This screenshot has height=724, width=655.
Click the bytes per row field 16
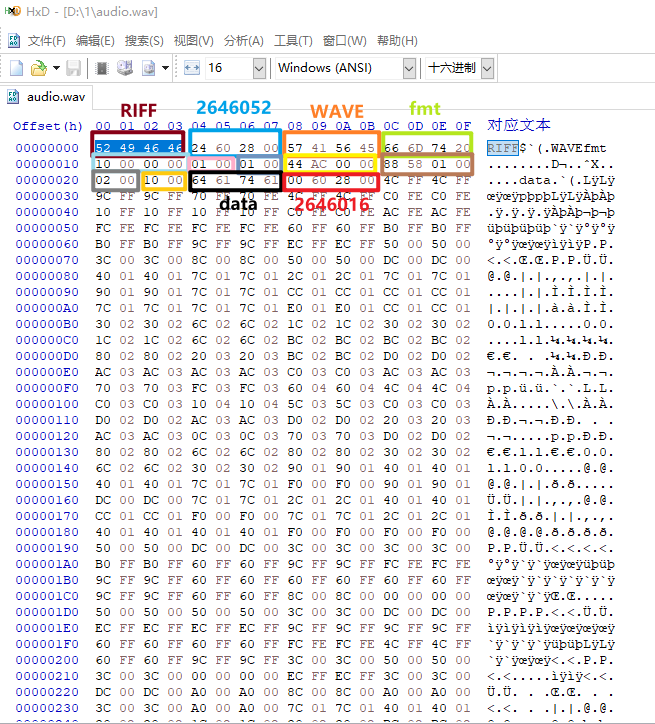[229, 68]
